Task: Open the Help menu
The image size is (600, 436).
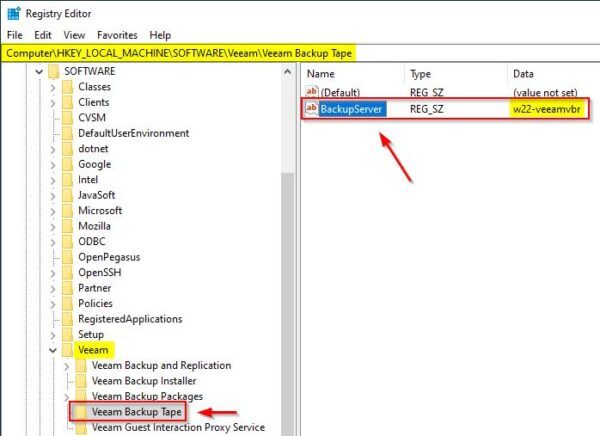Action: tap(160, 35)
